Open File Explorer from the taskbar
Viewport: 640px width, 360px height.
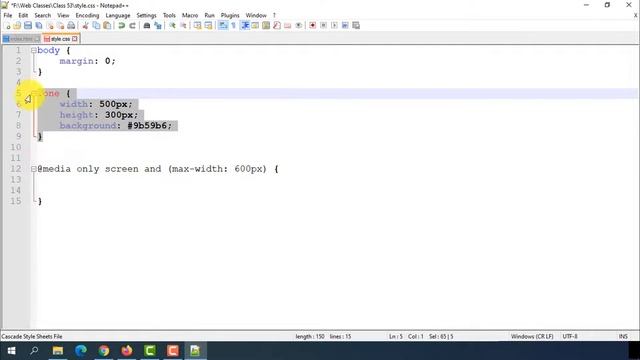pyautogui.click(x=58, y=351)
